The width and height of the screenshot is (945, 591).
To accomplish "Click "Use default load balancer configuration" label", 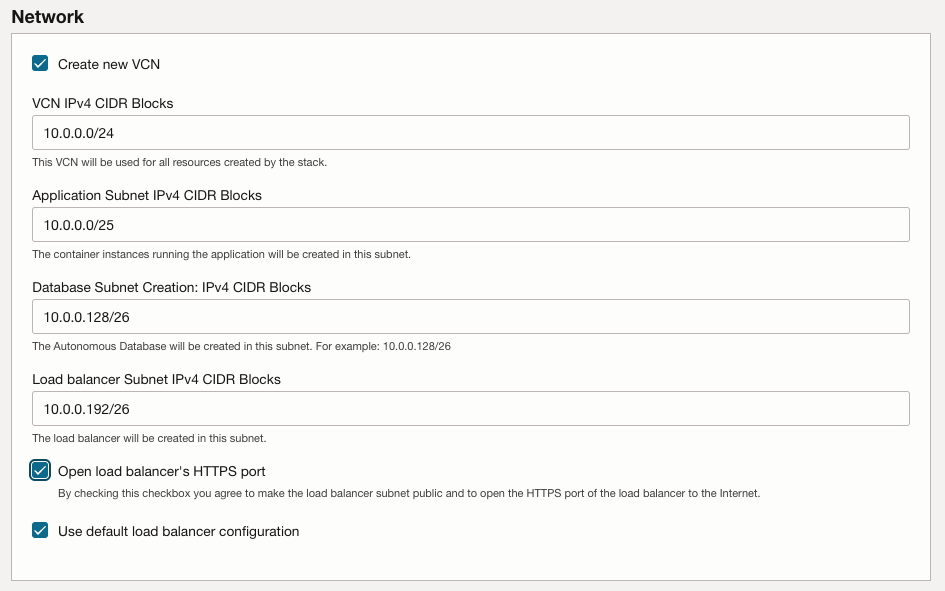I will [x=178, y=531].
